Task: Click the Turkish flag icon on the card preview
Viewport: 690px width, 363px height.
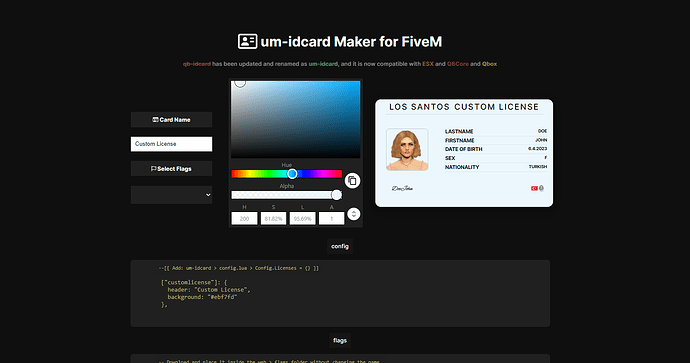Action: pyautogui.click(x=534, y=188)
